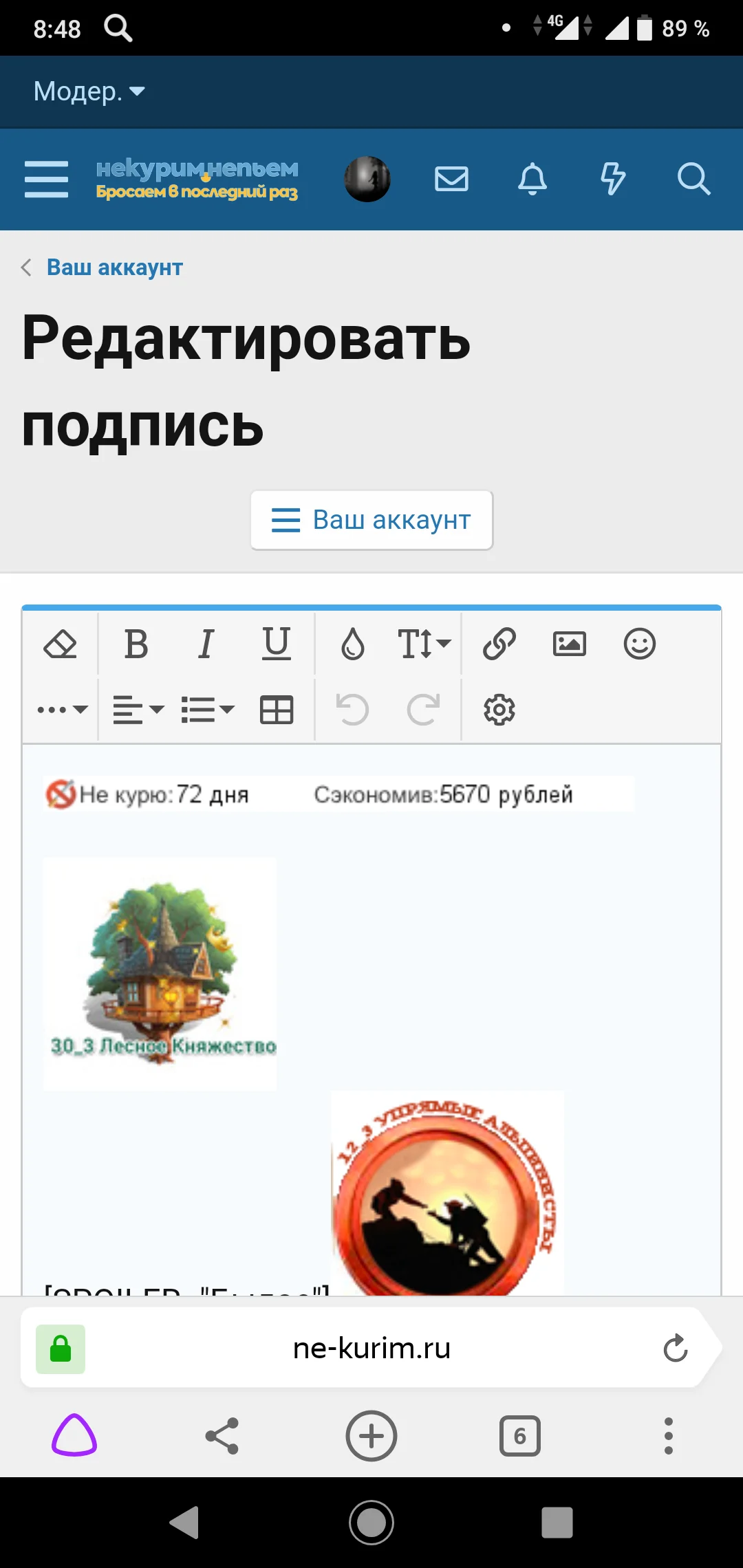Open the font size dropdown
The width and height of the screenshot is (743, 1568).
coord(424,644)
